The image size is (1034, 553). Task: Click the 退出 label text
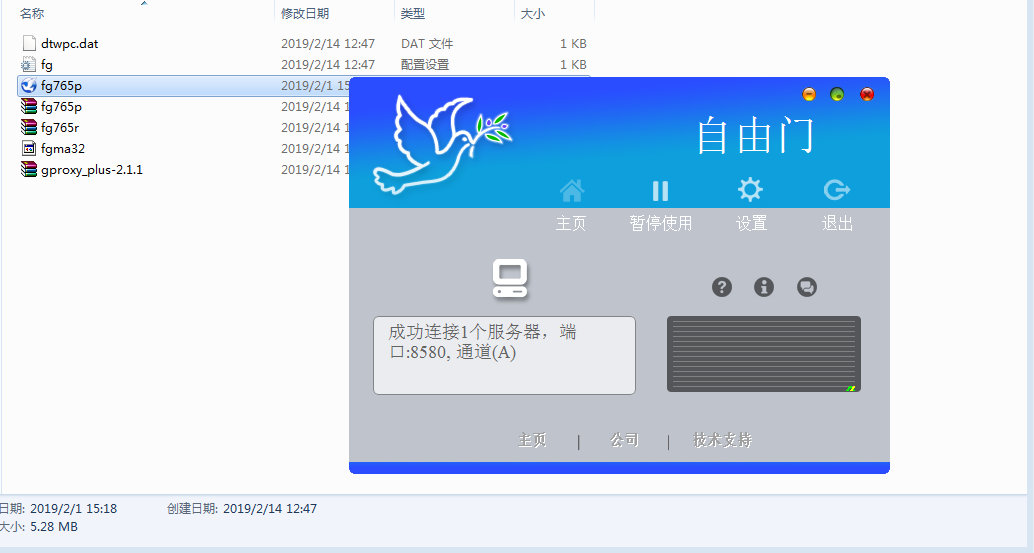click(837, 223)
